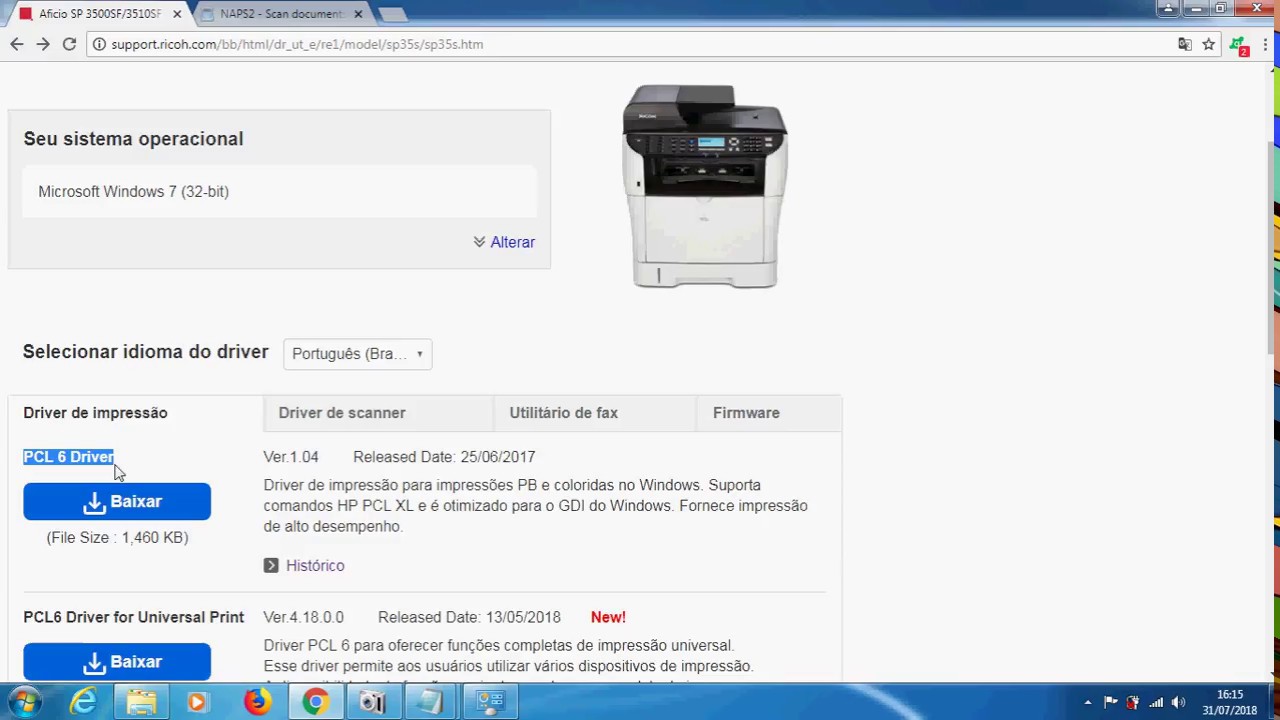Go forward in browser history
The height and width of the screenshot is (720, 1280).
[43, 44]
